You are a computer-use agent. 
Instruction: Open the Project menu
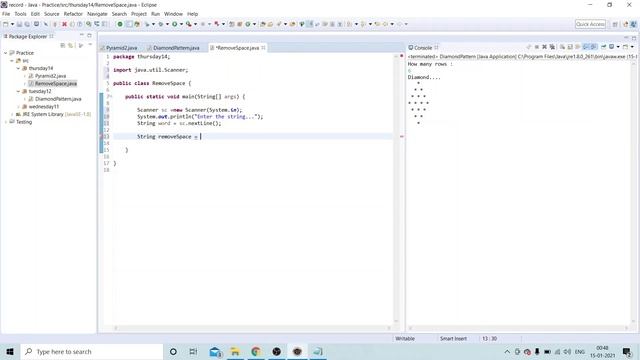click(139, 14)
